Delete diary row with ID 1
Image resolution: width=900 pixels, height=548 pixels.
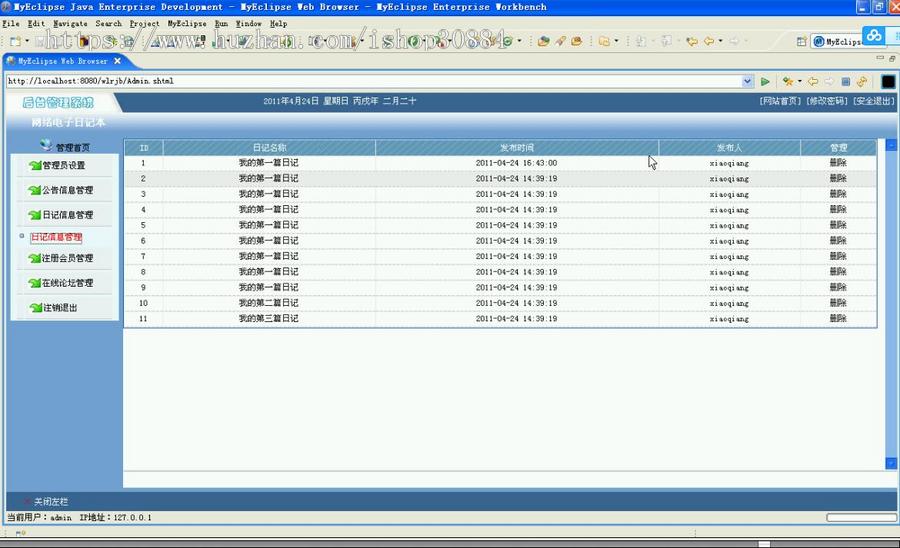pos(838,163)
